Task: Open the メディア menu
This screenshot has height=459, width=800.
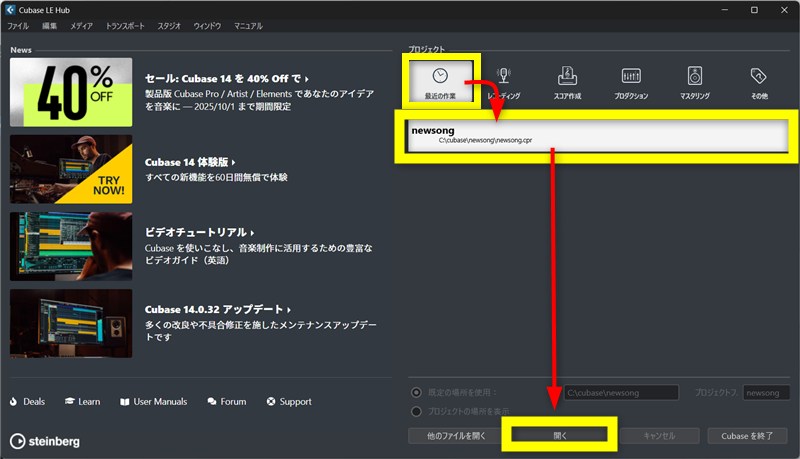Action: pos(82,26)
